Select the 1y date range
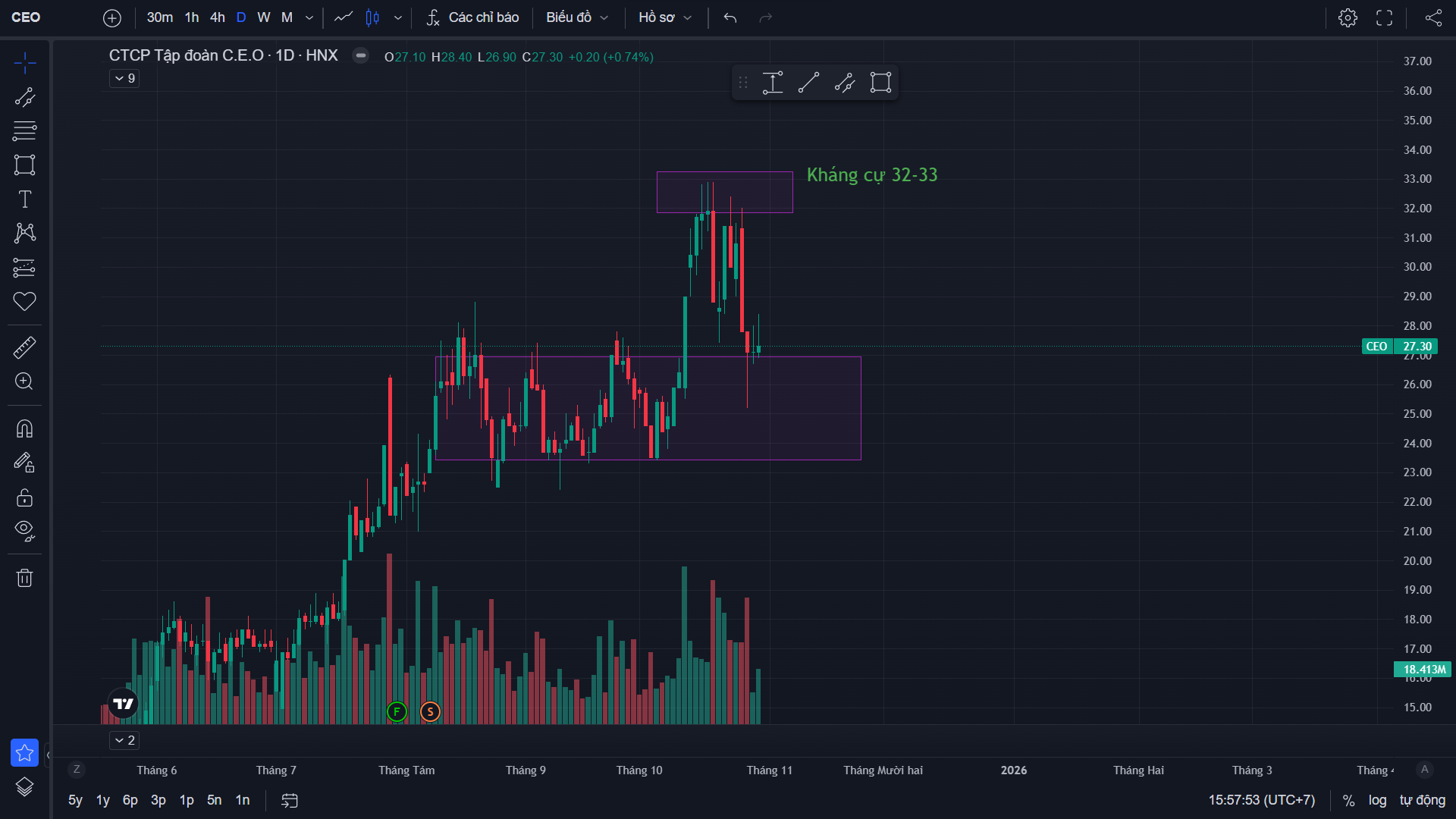The height and width of the screenshot is (819, 1456). pos(102,800)
